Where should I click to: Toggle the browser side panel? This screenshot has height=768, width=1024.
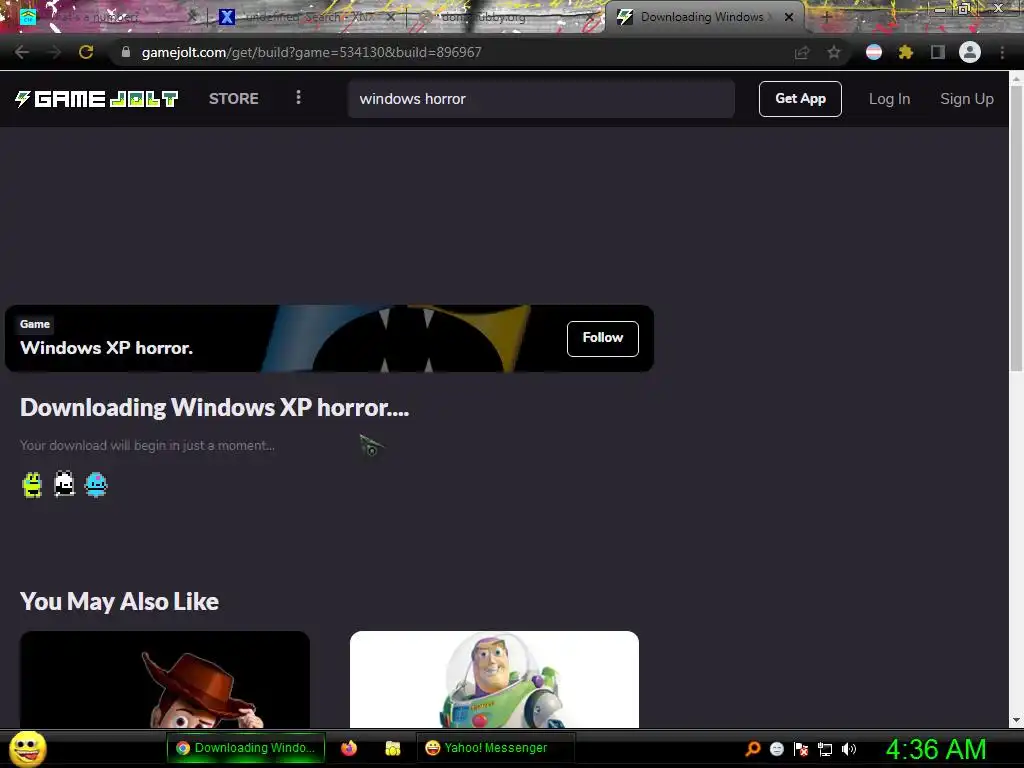click(938, 52)
